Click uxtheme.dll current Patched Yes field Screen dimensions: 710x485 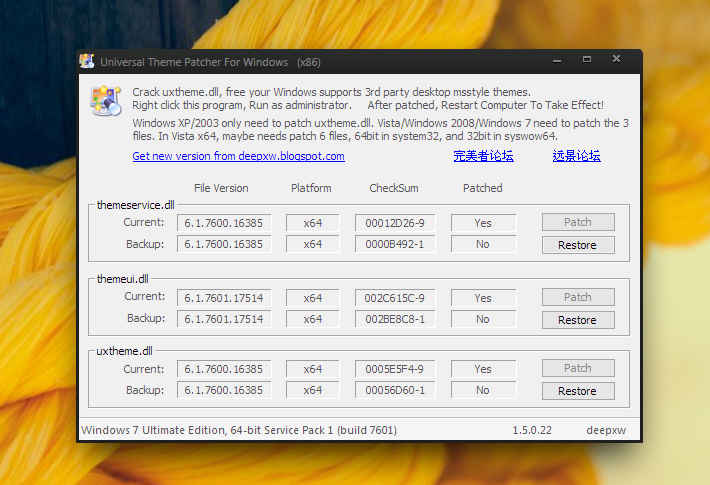483,369
